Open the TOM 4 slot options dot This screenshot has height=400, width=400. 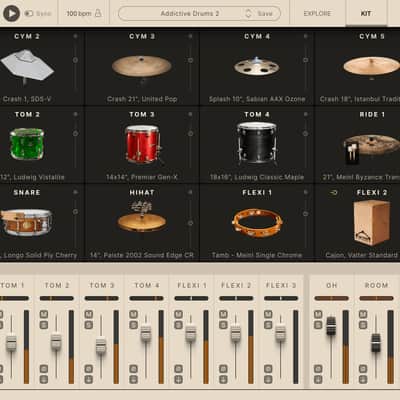(305, 114)
